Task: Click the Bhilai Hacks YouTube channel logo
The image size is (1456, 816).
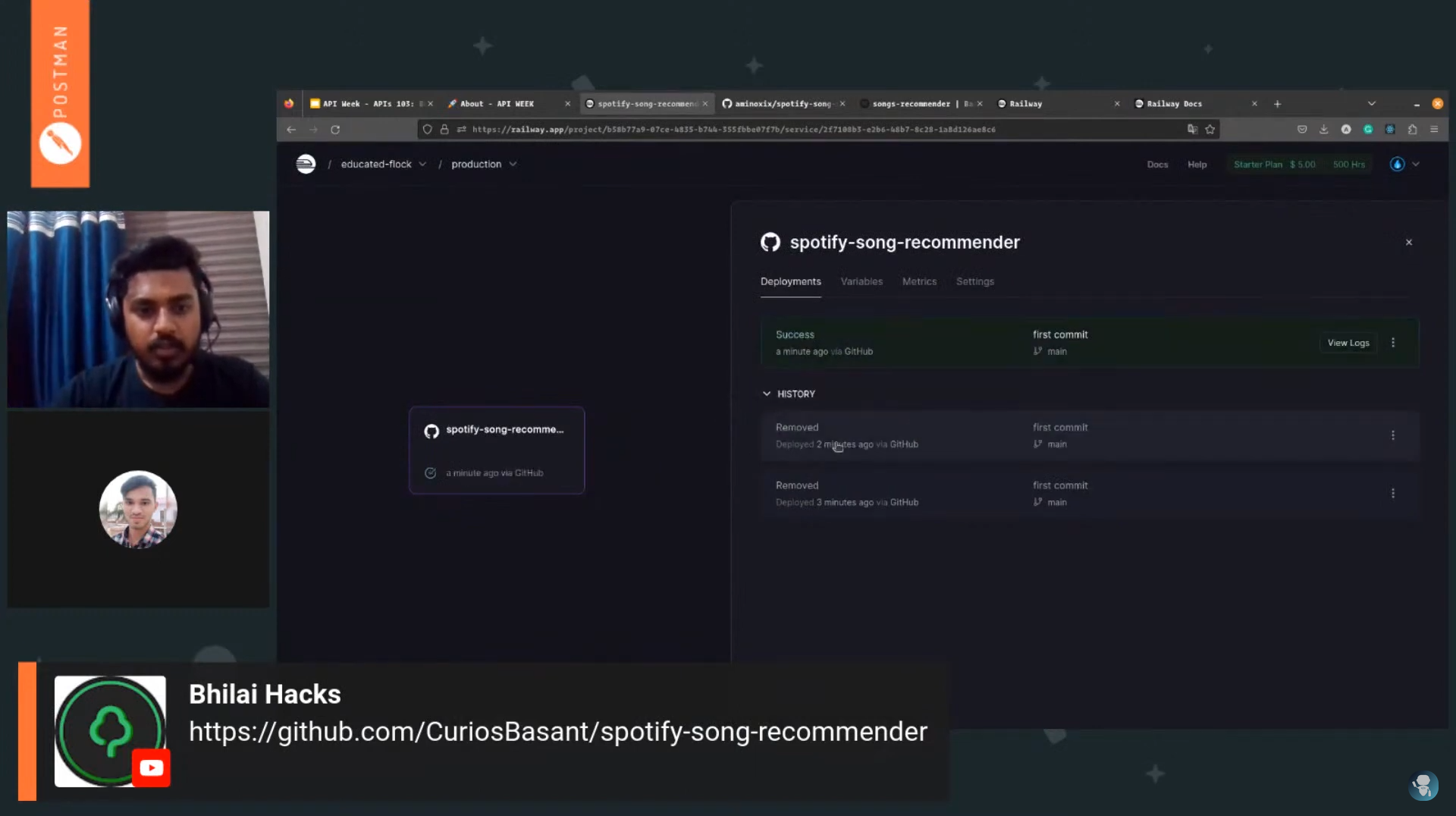Action: pyautogui.click(x=111, y=732)
